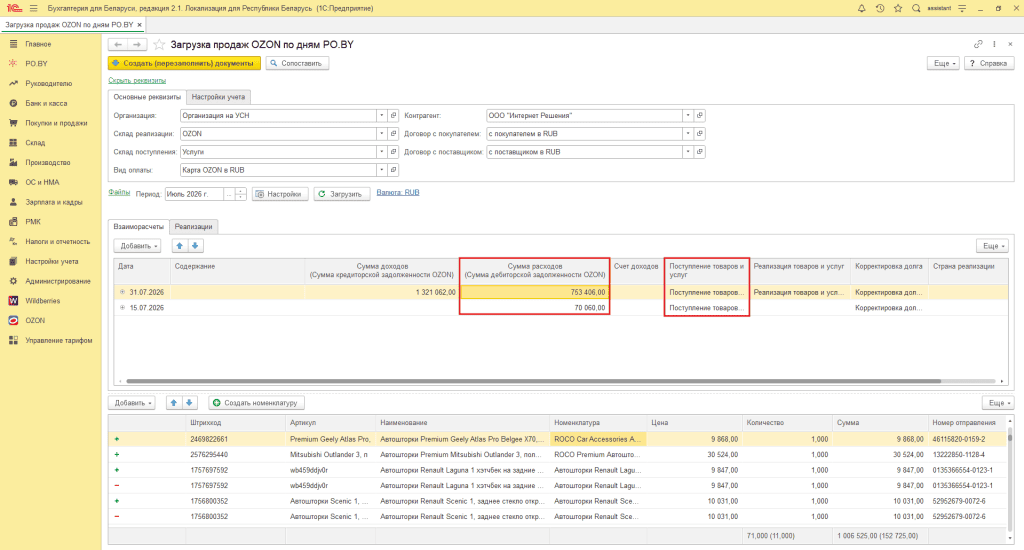
Task: Click Создать (перезаполнить) документы button
Action: (x=184, y=63)
